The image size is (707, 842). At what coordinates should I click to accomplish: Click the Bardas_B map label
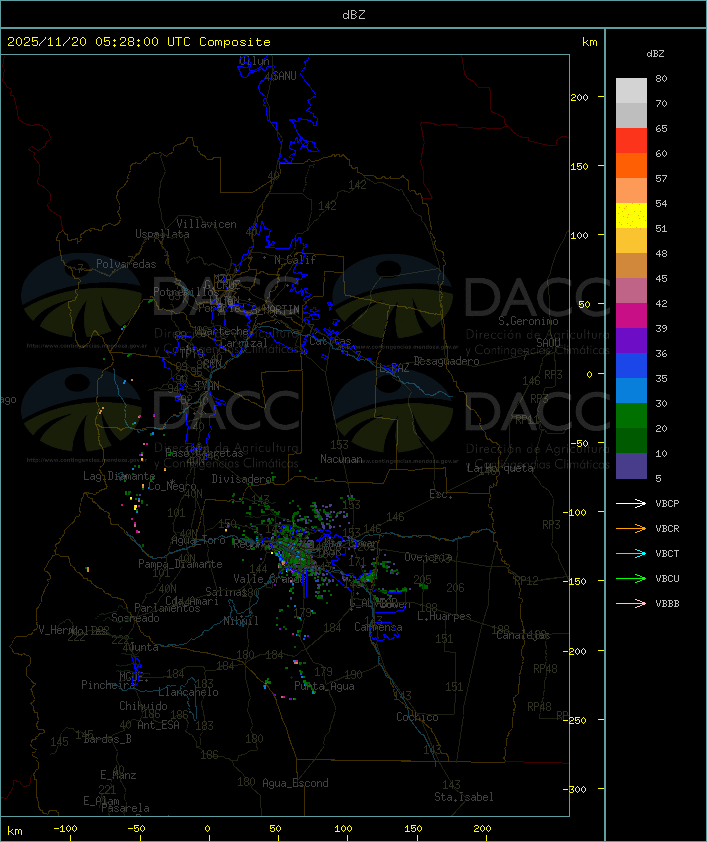click(107, 739)
